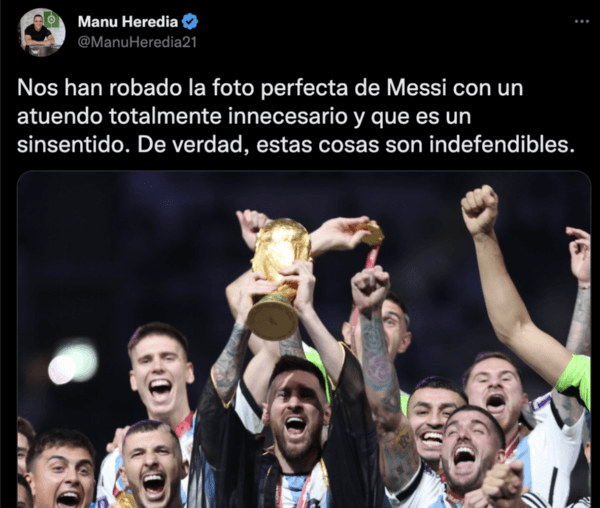Click the word 'indefendibles' in the tweet
Screen dimensions: 600x508
[501, 145]
